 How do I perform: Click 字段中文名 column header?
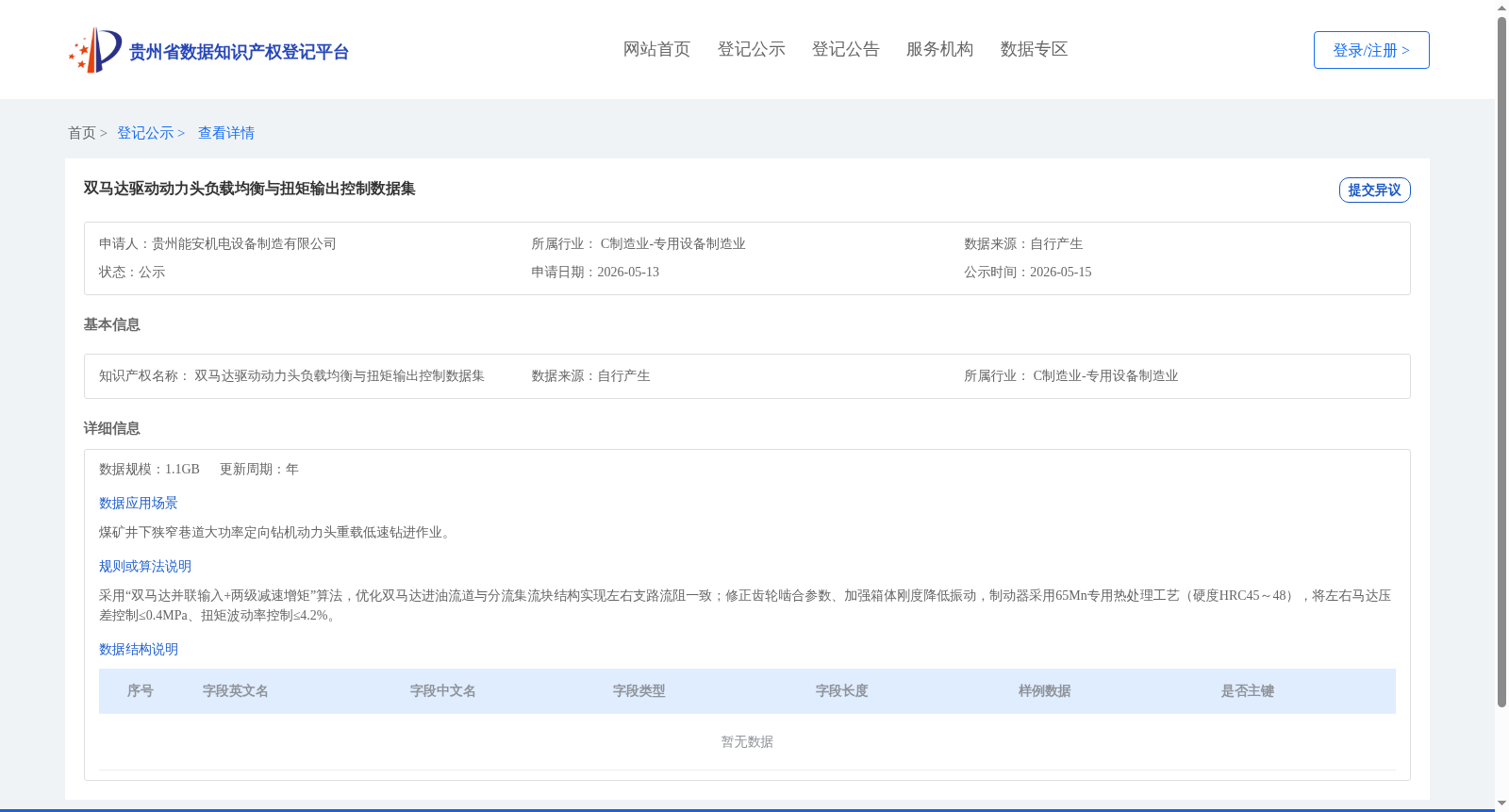(x=443, y=691)
